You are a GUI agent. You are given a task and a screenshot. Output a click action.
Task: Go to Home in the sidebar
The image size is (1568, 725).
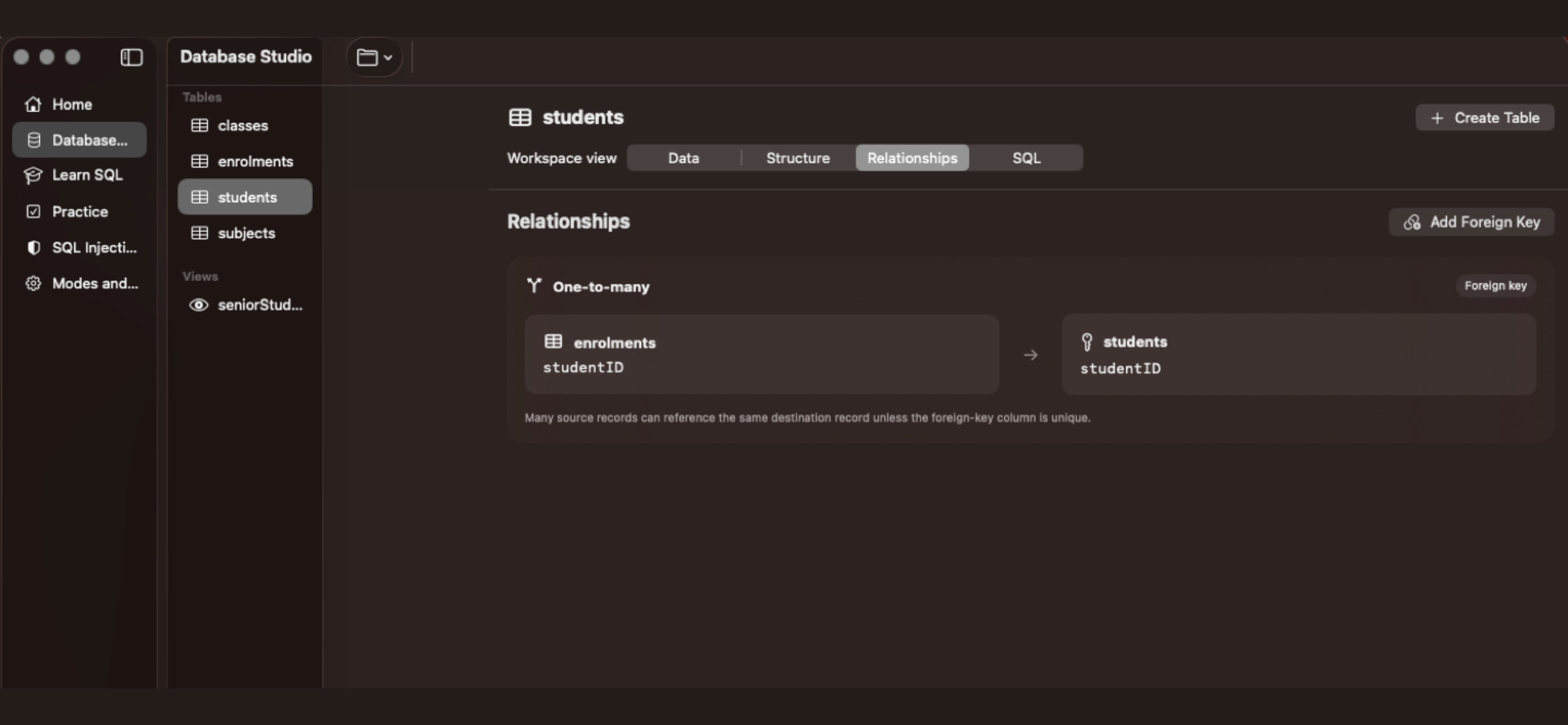coord(79,104)
